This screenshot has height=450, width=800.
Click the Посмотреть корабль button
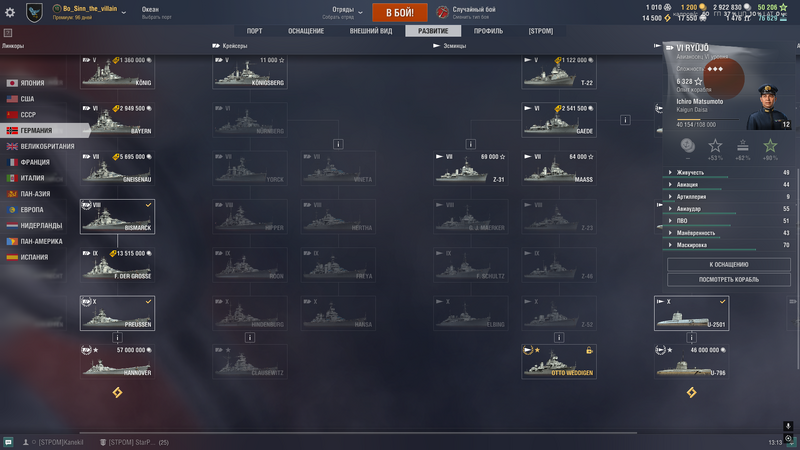pyautogui.click(x=729, y=280)
